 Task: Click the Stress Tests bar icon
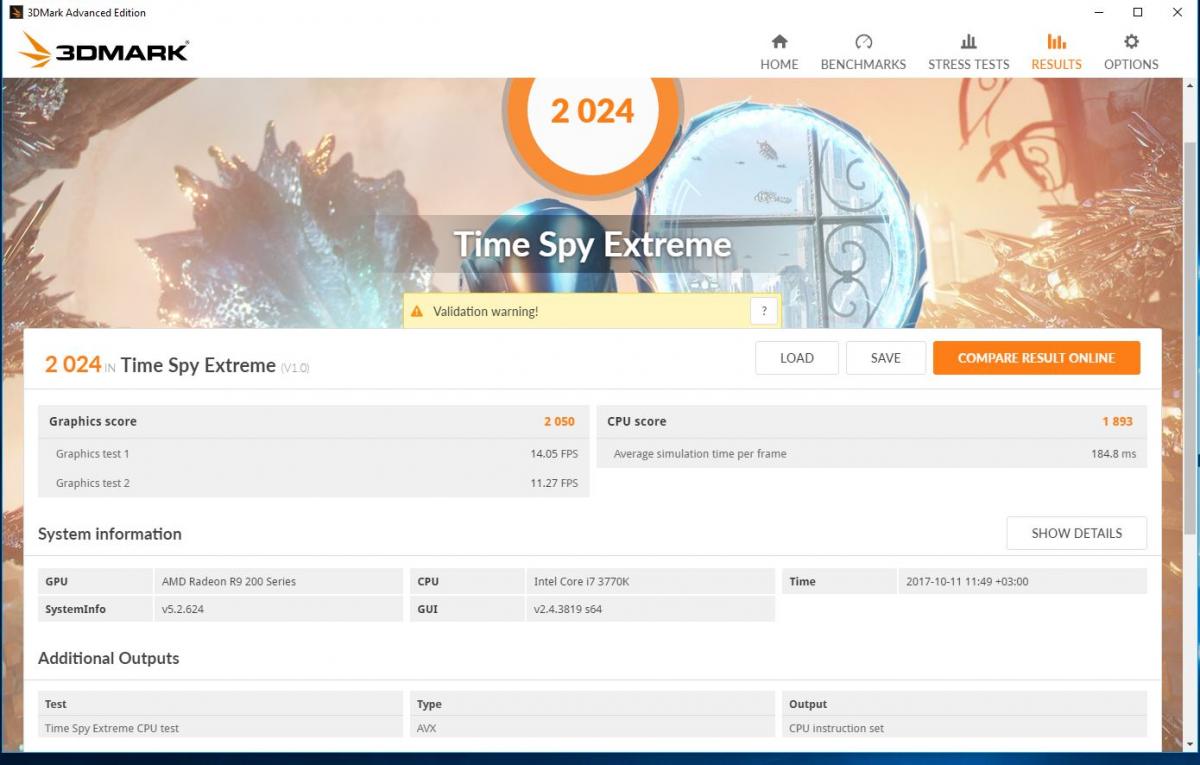click(968, 42)
